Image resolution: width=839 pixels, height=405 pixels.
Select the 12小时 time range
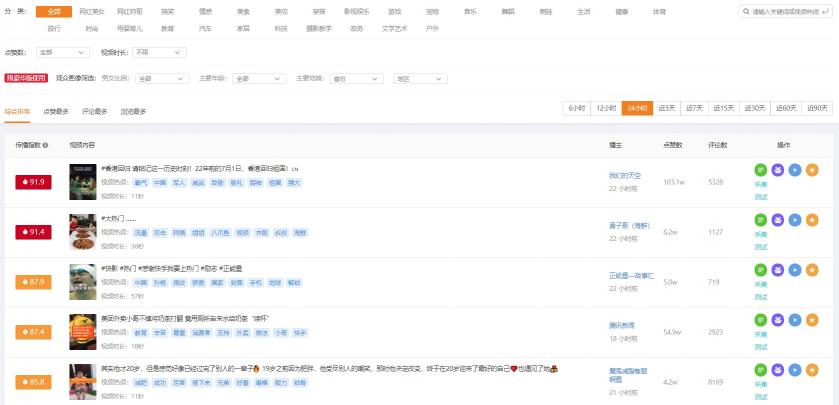pyautogui.click(x=606, y=108)
